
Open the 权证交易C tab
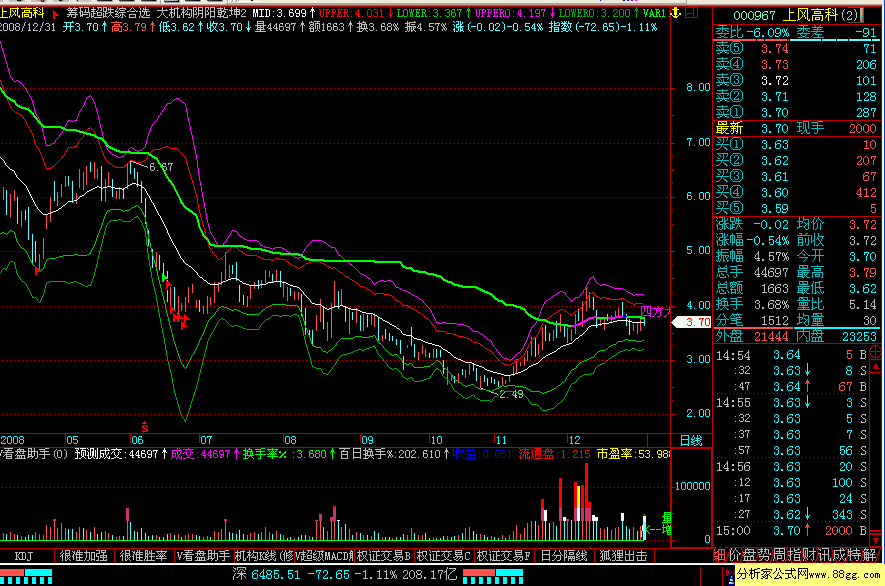click(x=444, y=556)
